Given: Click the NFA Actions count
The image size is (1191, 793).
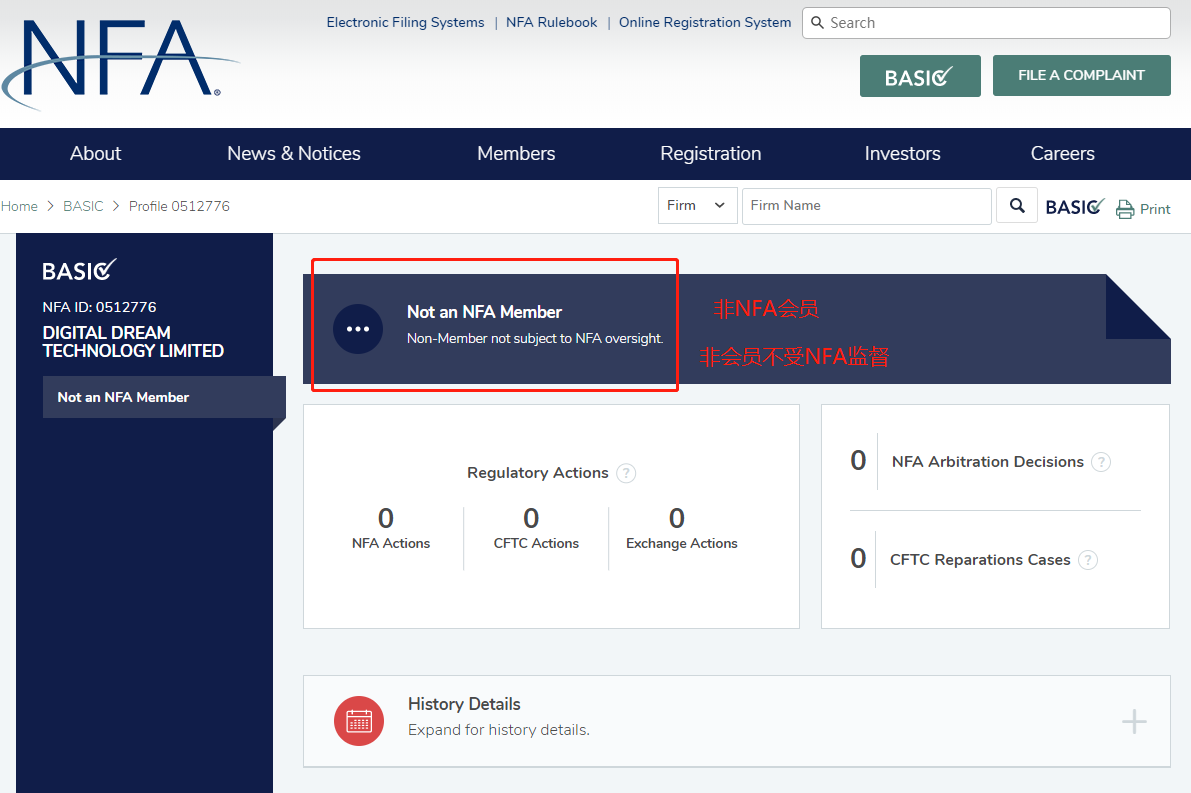Looking at the screenshot, I should point(386,519).
